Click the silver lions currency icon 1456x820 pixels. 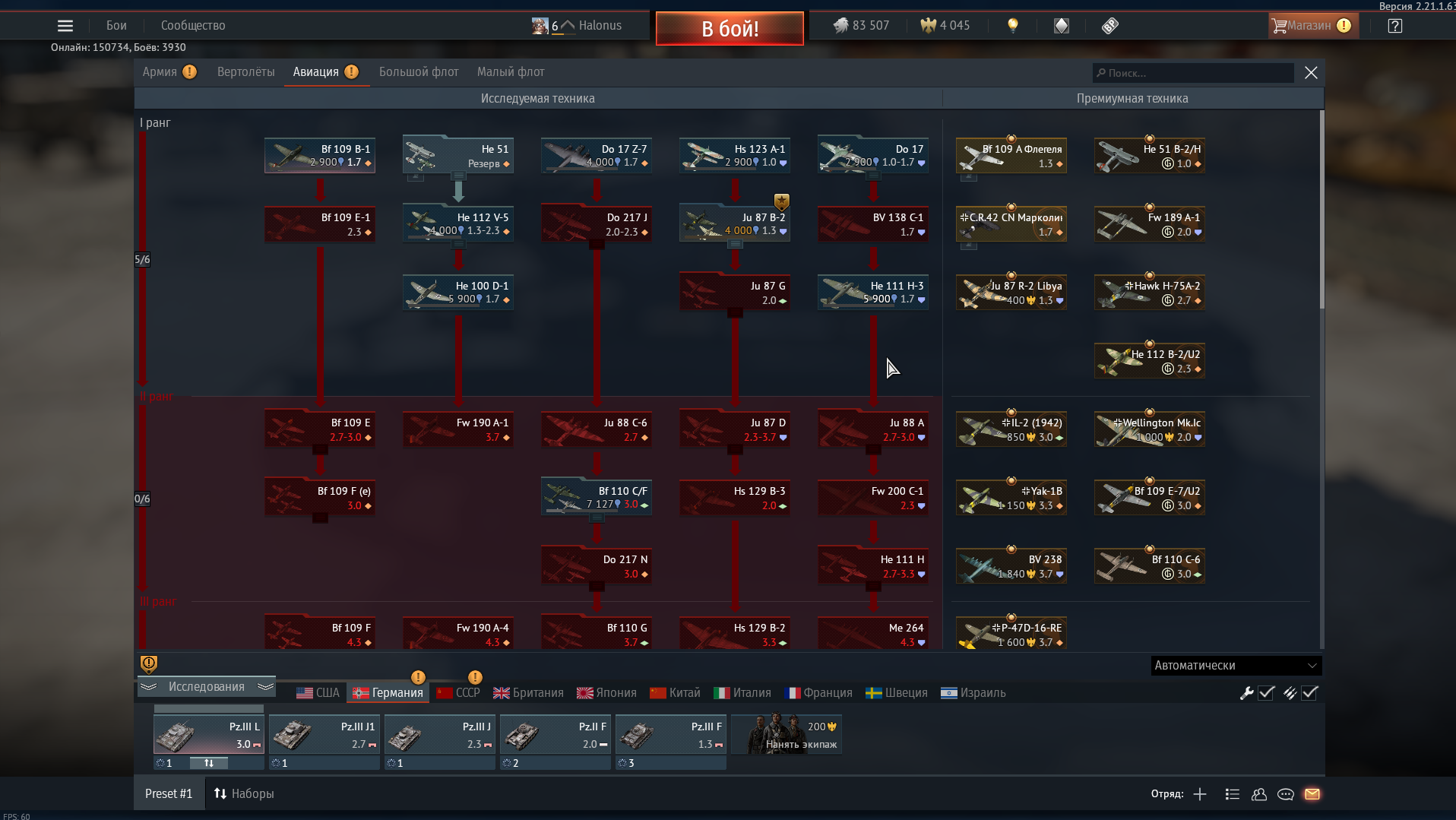pos(840,26)
